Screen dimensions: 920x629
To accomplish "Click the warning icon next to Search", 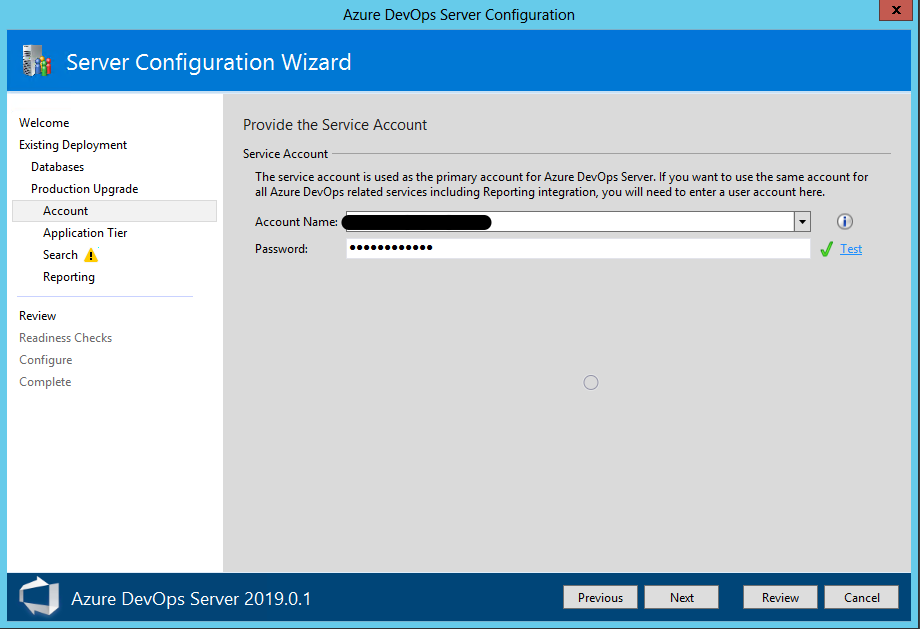I will point(91,255).
